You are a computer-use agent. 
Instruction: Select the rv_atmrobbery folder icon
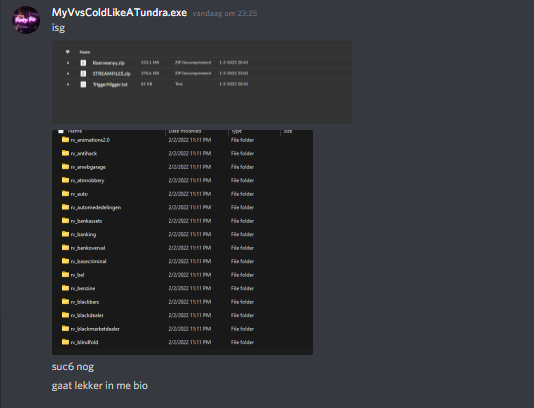point(65,180)
